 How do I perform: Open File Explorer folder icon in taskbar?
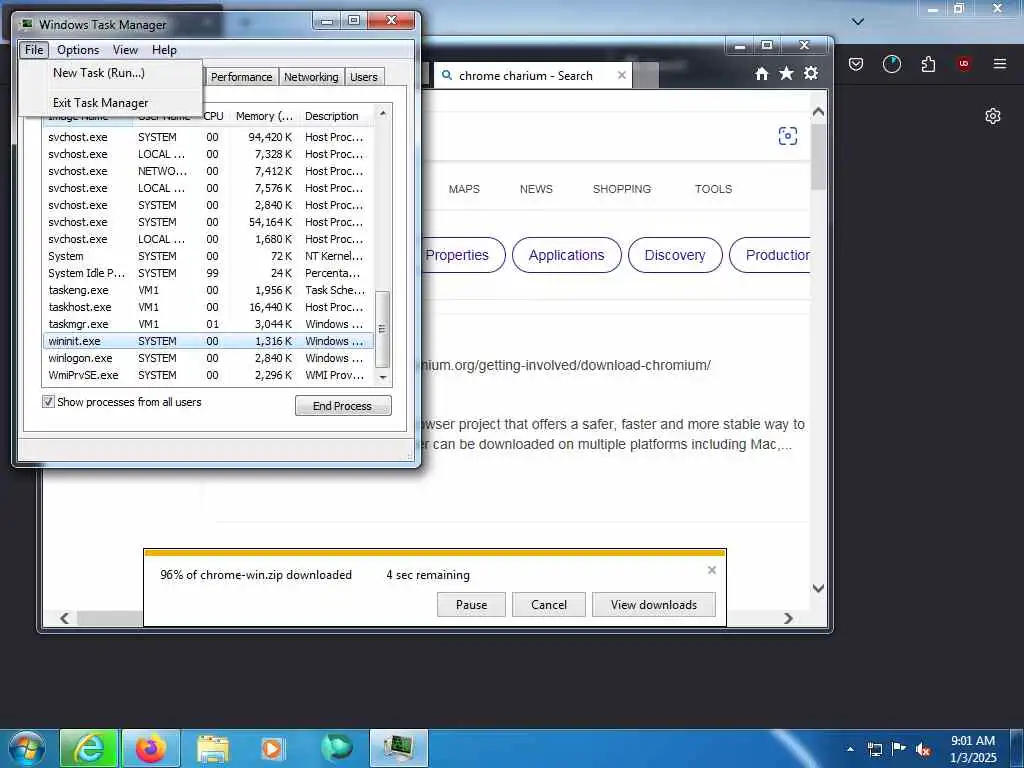(x=213, y=748)
